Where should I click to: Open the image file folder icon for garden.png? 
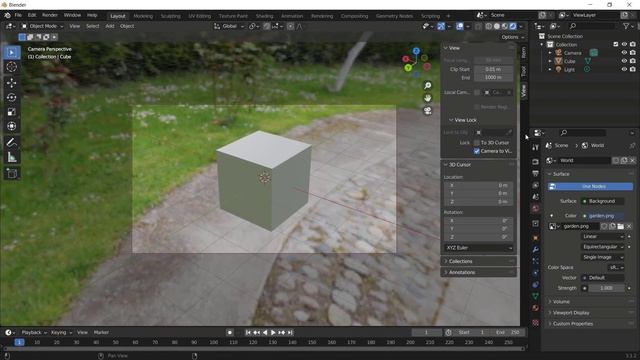pos(620,226)
